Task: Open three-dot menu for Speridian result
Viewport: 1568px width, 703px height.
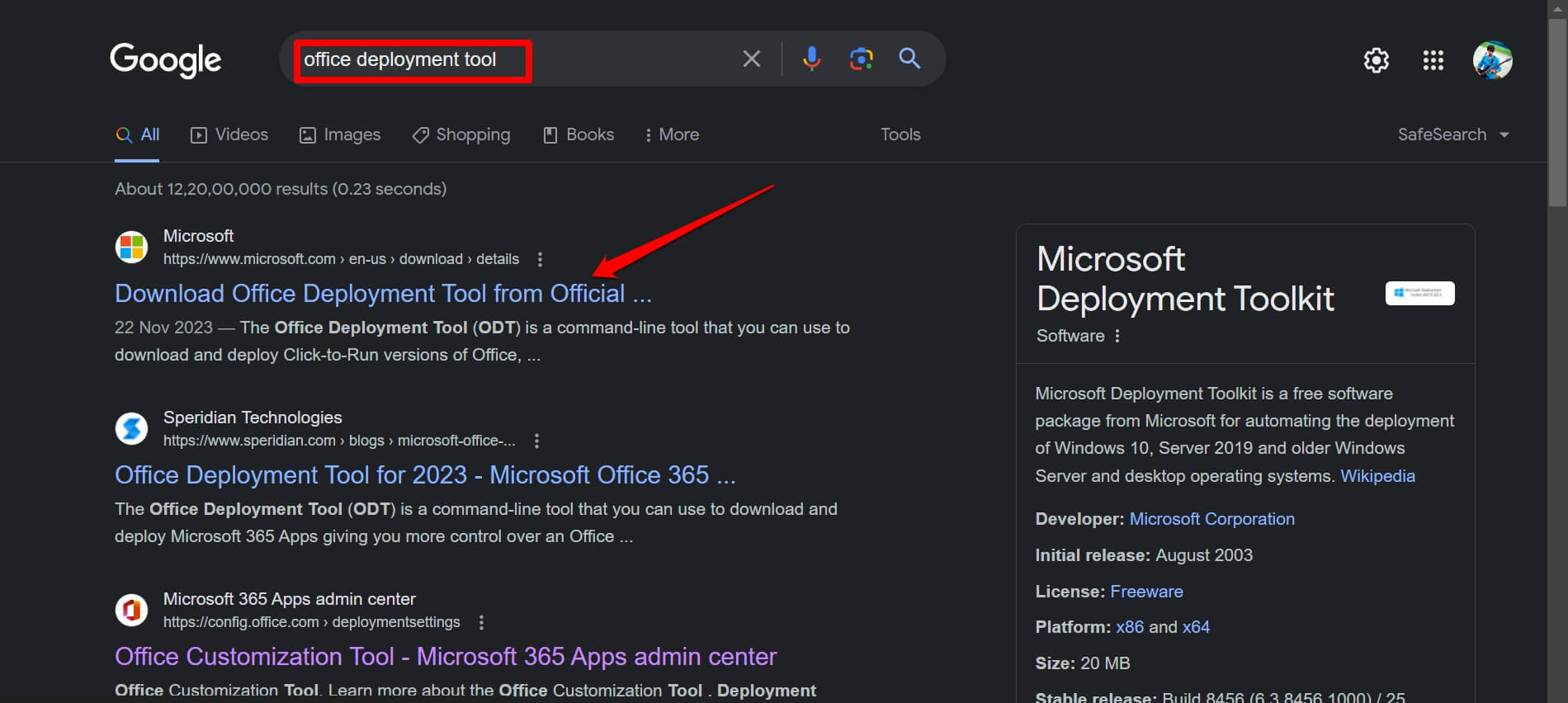Action: tap(536, 441)
